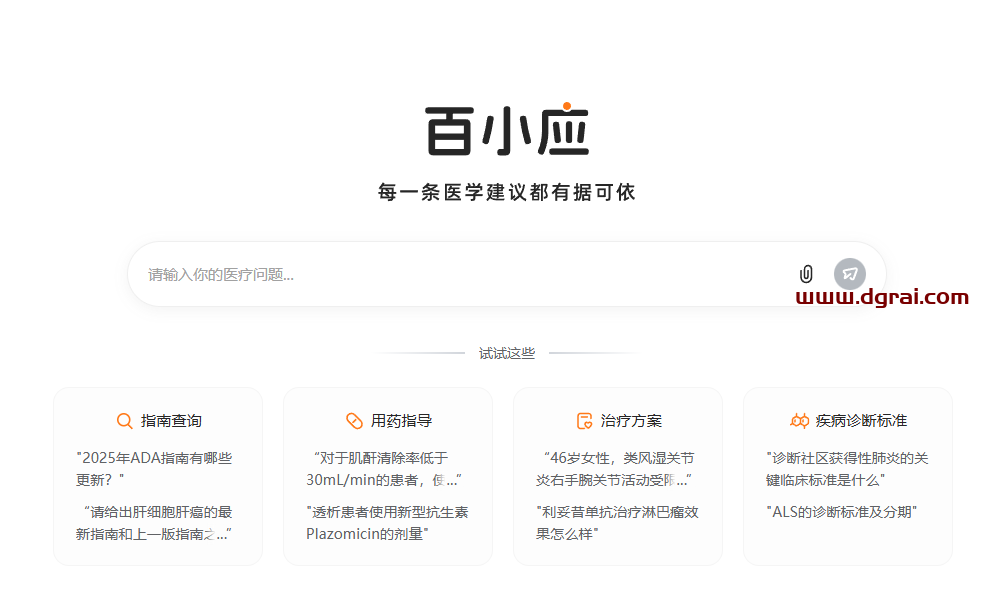
Task: Click the 试试这些 label
Action: (x=508, y=353)
